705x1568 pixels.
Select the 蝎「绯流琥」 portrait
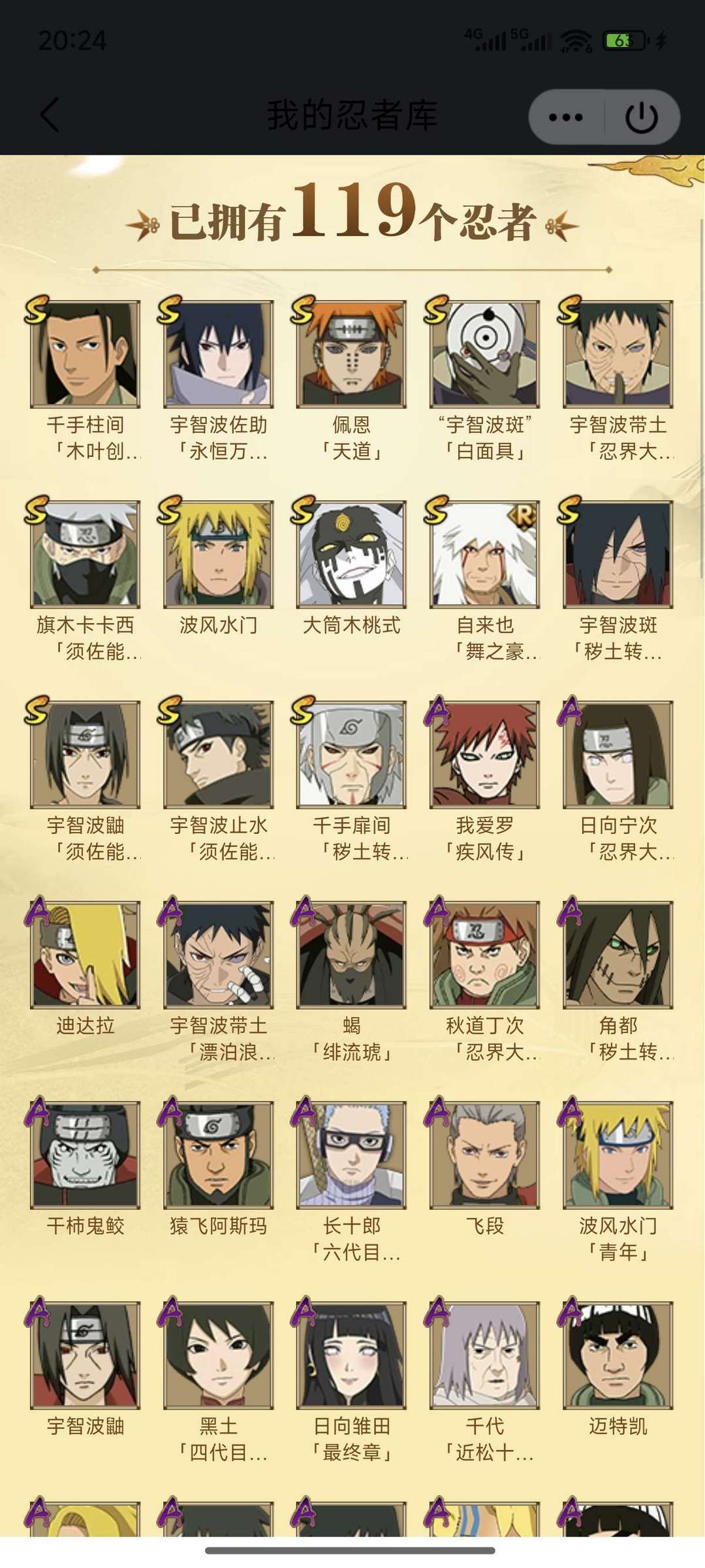tap(352, 955)
